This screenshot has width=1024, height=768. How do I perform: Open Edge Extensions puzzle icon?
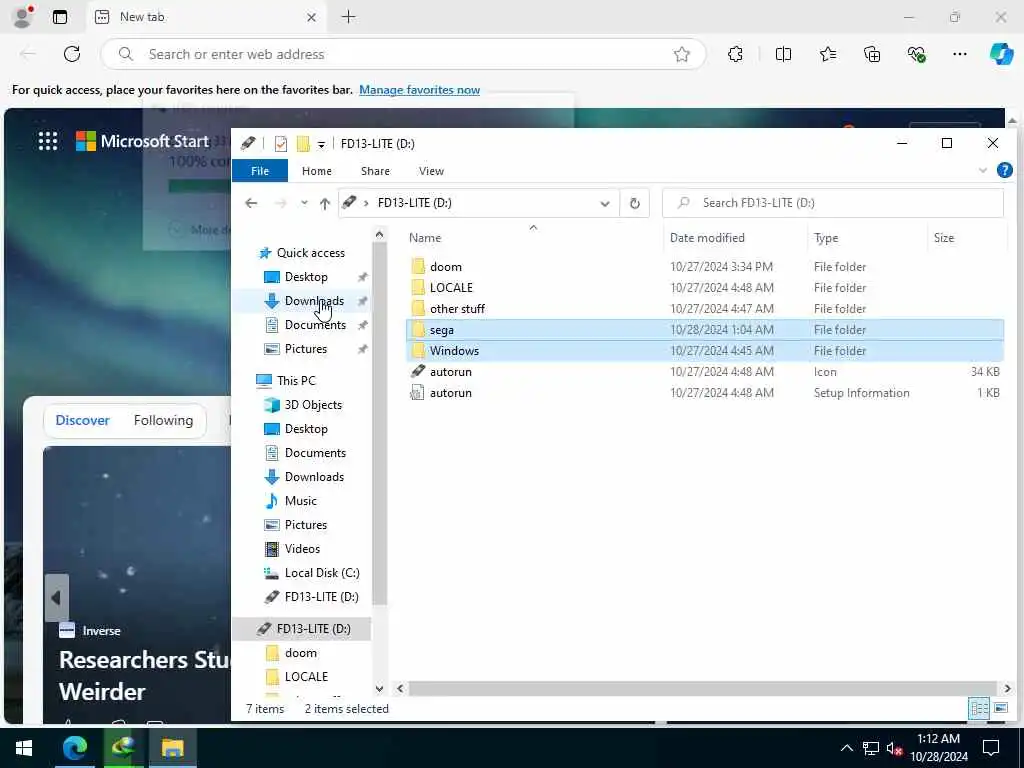(x=735, y=54)
